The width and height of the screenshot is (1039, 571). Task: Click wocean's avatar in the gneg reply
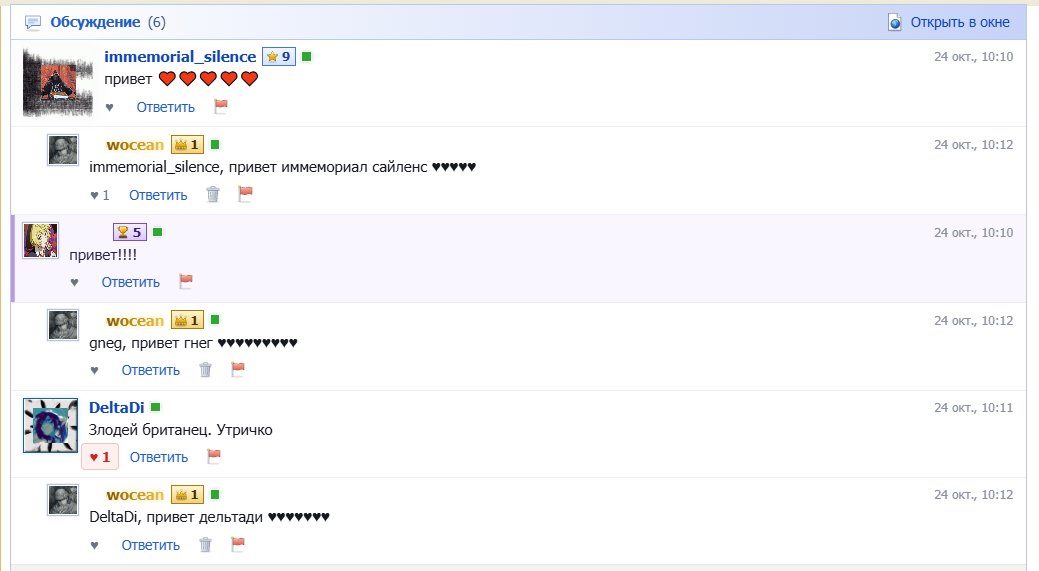coord(63,325)
